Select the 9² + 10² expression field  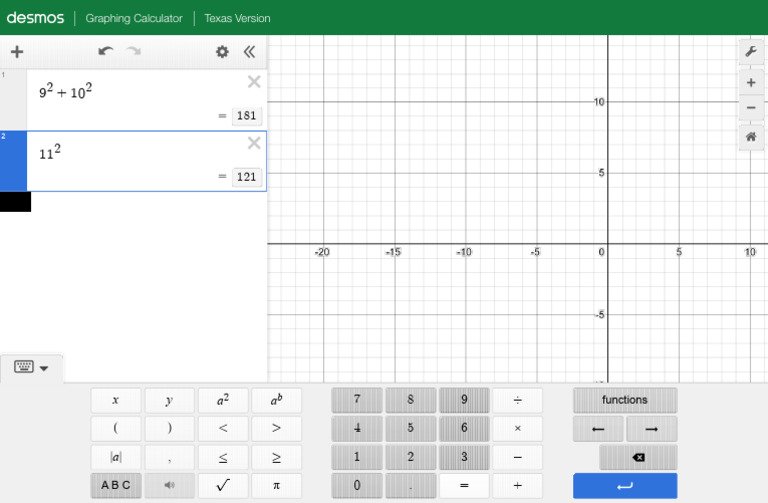[146, 100]
